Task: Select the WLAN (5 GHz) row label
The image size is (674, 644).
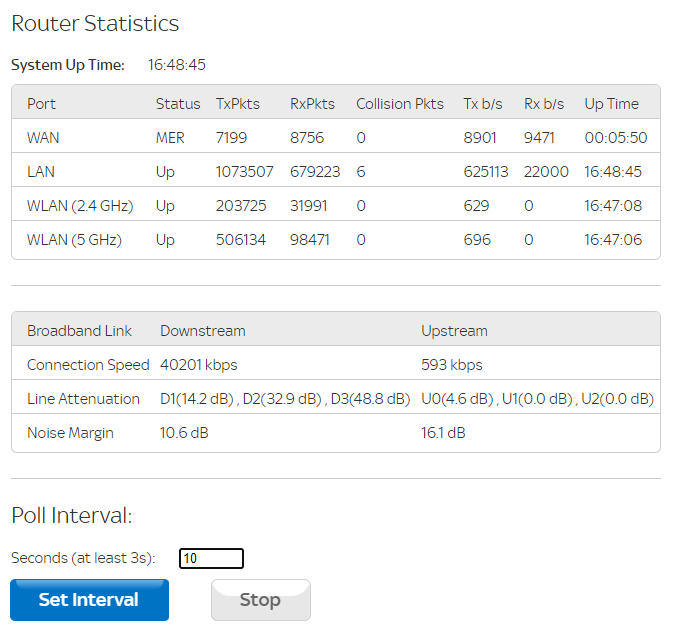Action: tap(74, 240)
